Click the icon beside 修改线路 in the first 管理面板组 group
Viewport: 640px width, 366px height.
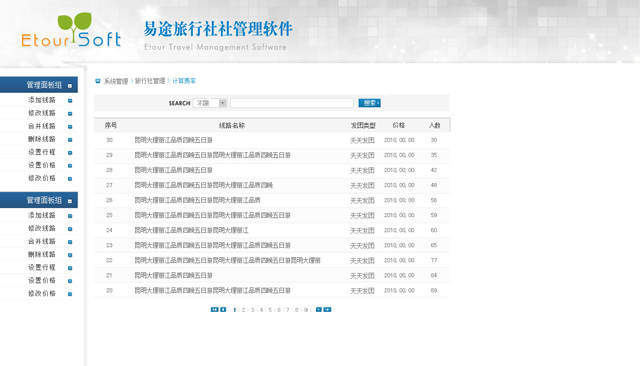point(70,113)
